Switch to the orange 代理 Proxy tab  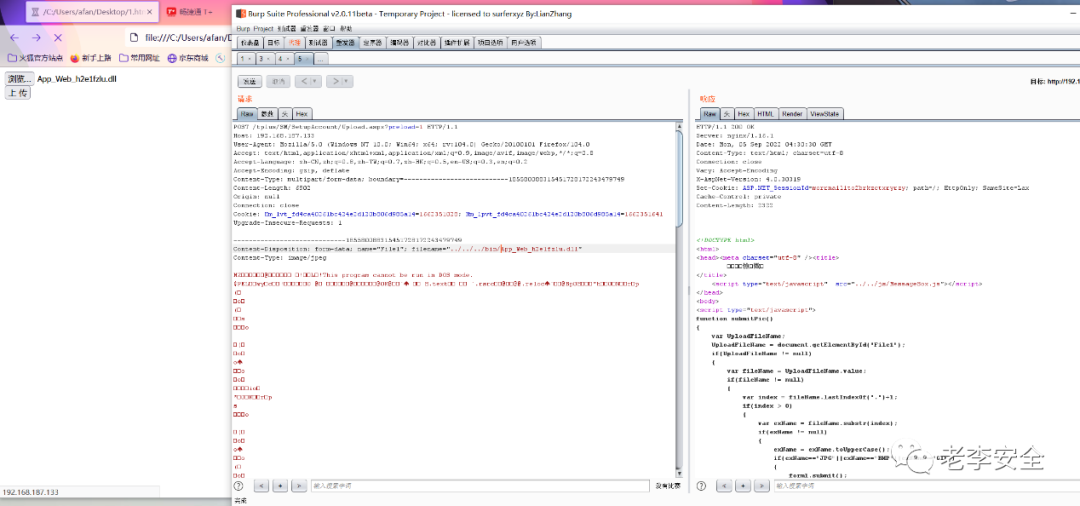pyautogui.click(x=294, y=43)
